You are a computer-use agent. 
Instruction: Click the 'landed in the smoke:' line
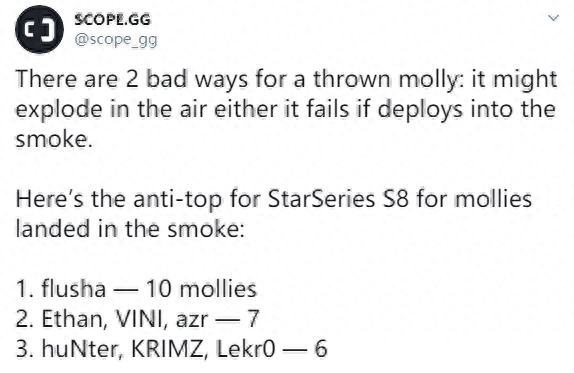pyautogui.click(x=130, y=229)
